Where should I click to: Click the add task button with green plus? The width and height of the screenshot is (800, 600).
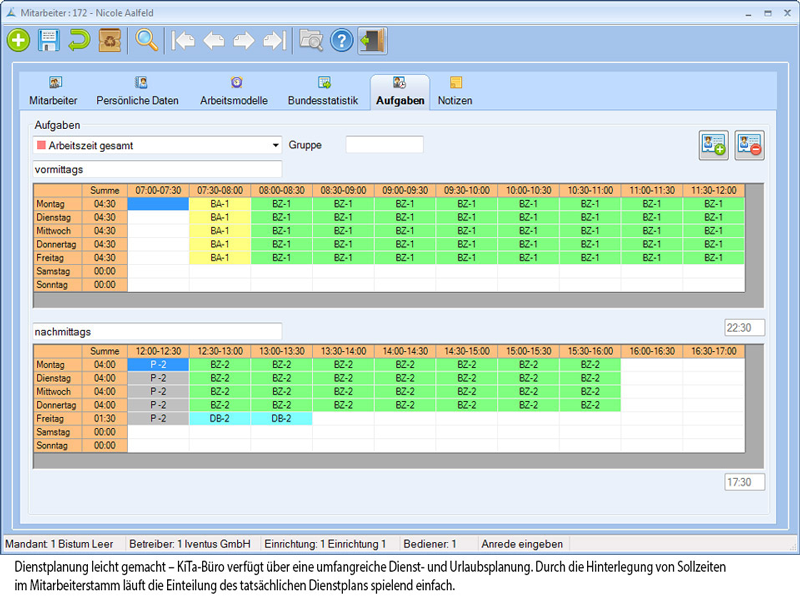coord(713,145)
